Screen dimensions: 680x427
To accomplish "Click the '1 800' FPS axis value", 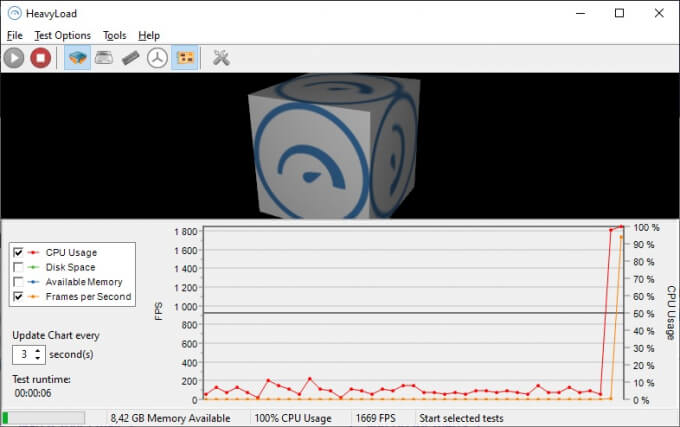I will pyautogui.click(x=186, y=232).
